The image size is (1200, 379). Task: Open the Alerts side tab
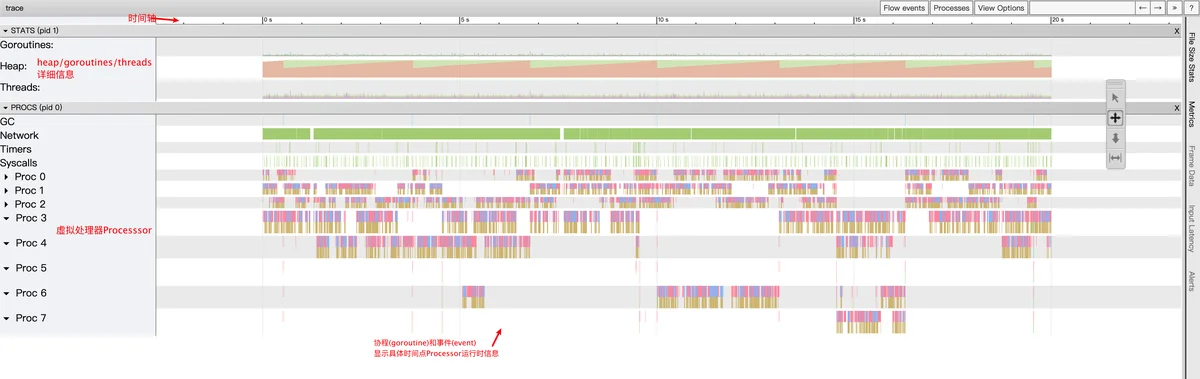(x=1192, y=280)
